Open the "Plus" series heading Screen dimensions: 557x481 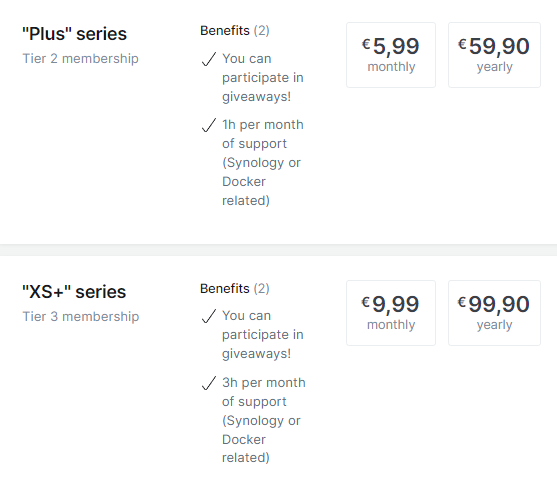coord(74,34)
